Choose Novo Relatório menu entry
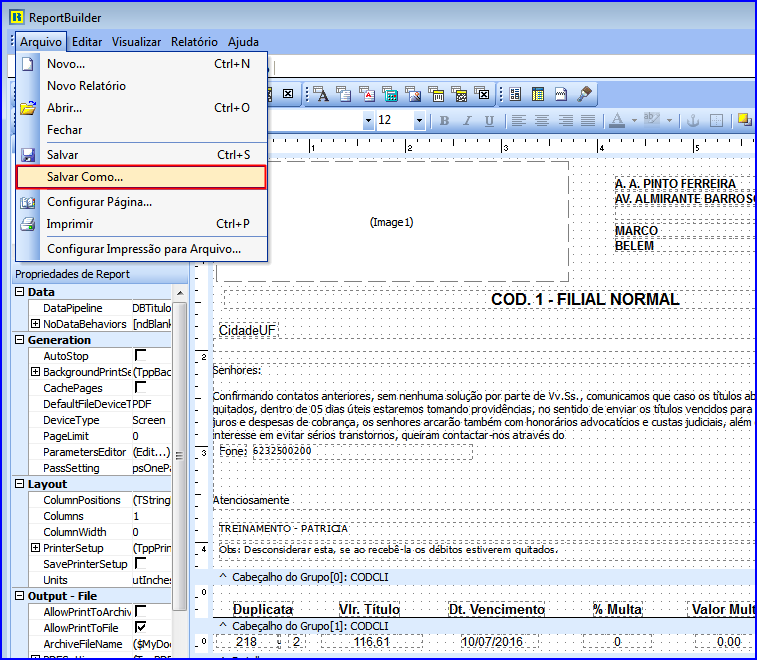 tap(141, 86)
